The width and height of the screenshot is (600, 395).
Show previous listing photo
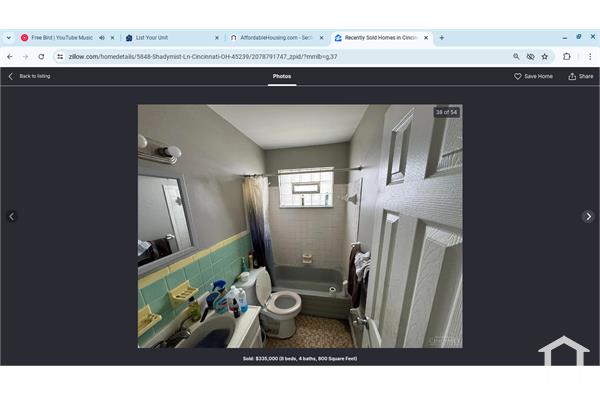click(x=11, y=217)
